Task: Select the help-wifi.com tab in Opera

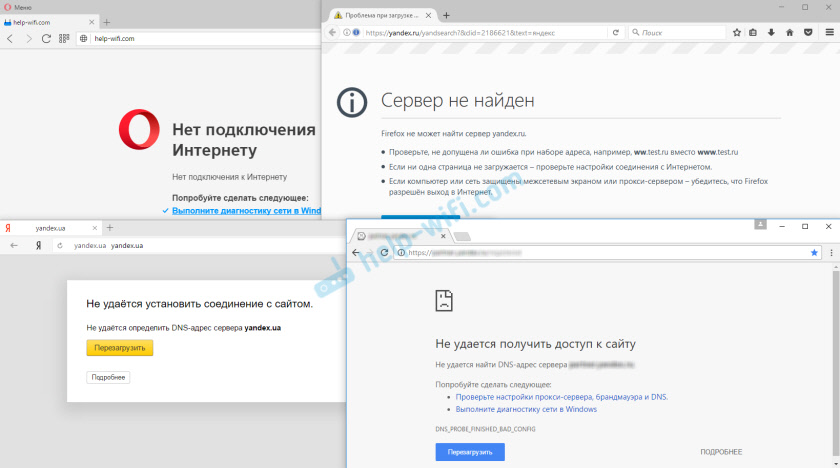Action: point(48,22)
